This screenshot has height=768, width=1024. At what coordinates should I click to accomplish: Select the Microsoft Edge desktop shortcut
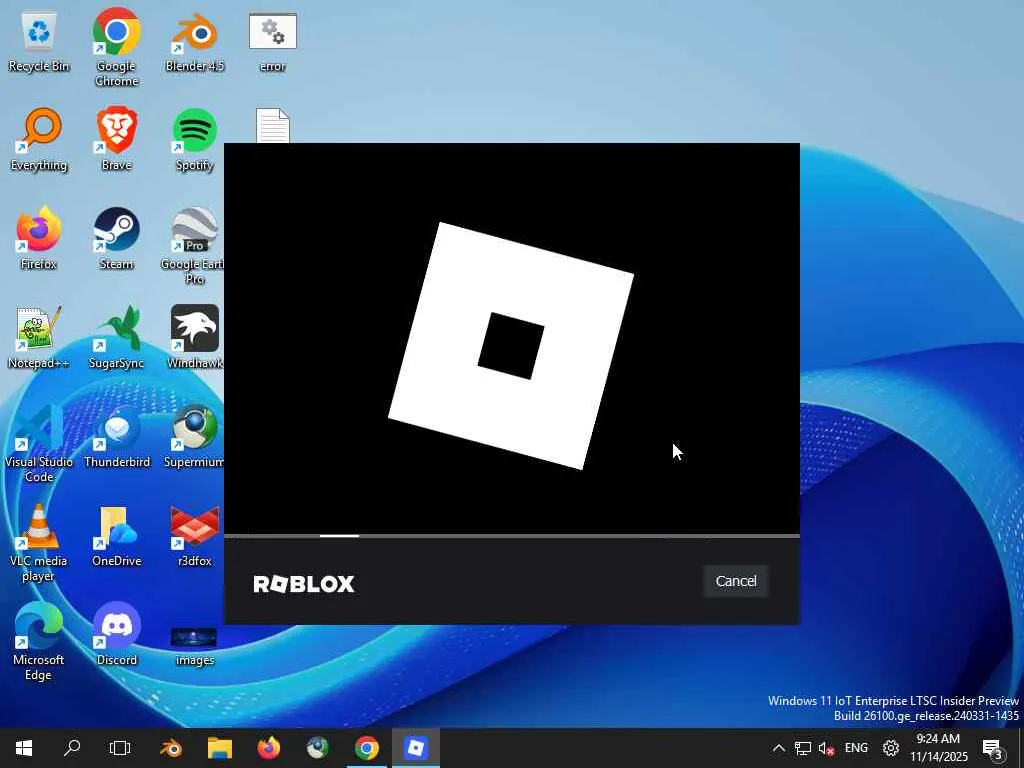click(39, 641)
